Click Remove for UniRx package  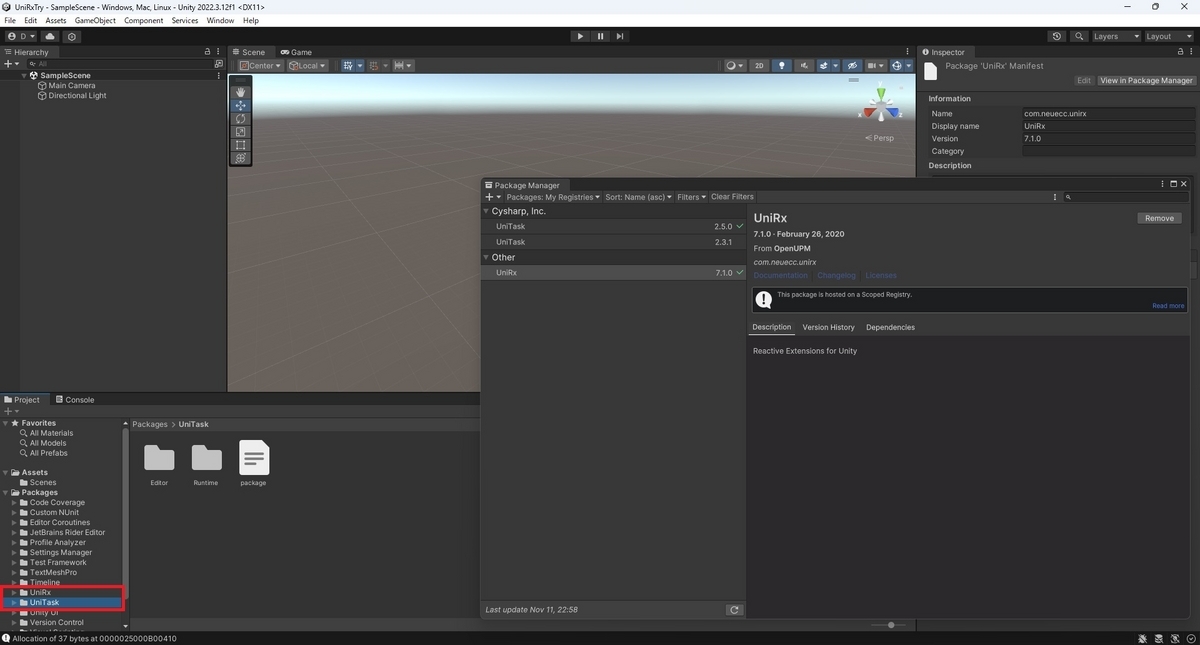(1159, 218)
